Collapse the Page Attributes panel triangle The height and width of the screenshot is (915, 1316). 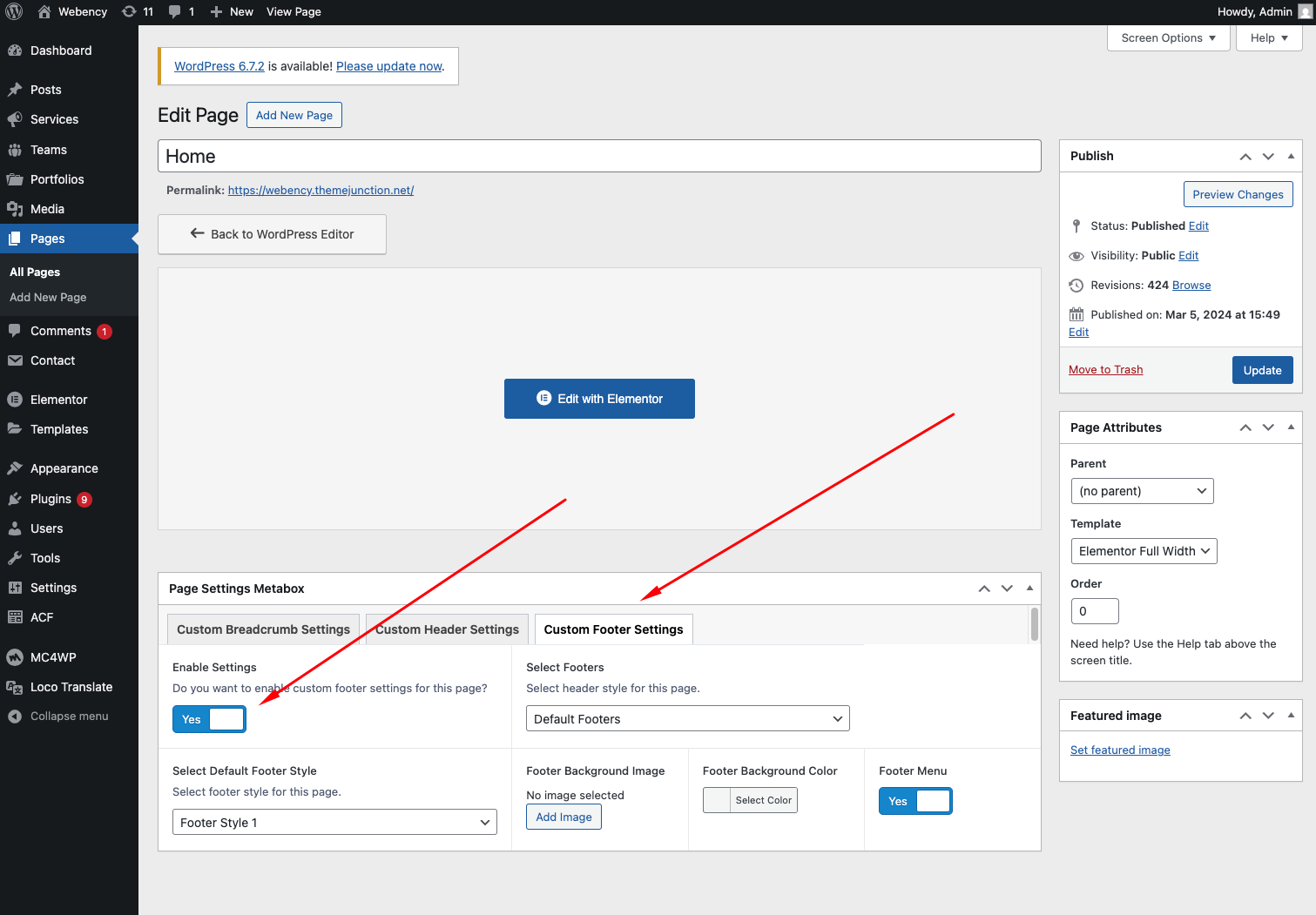tap(1291, 427)
